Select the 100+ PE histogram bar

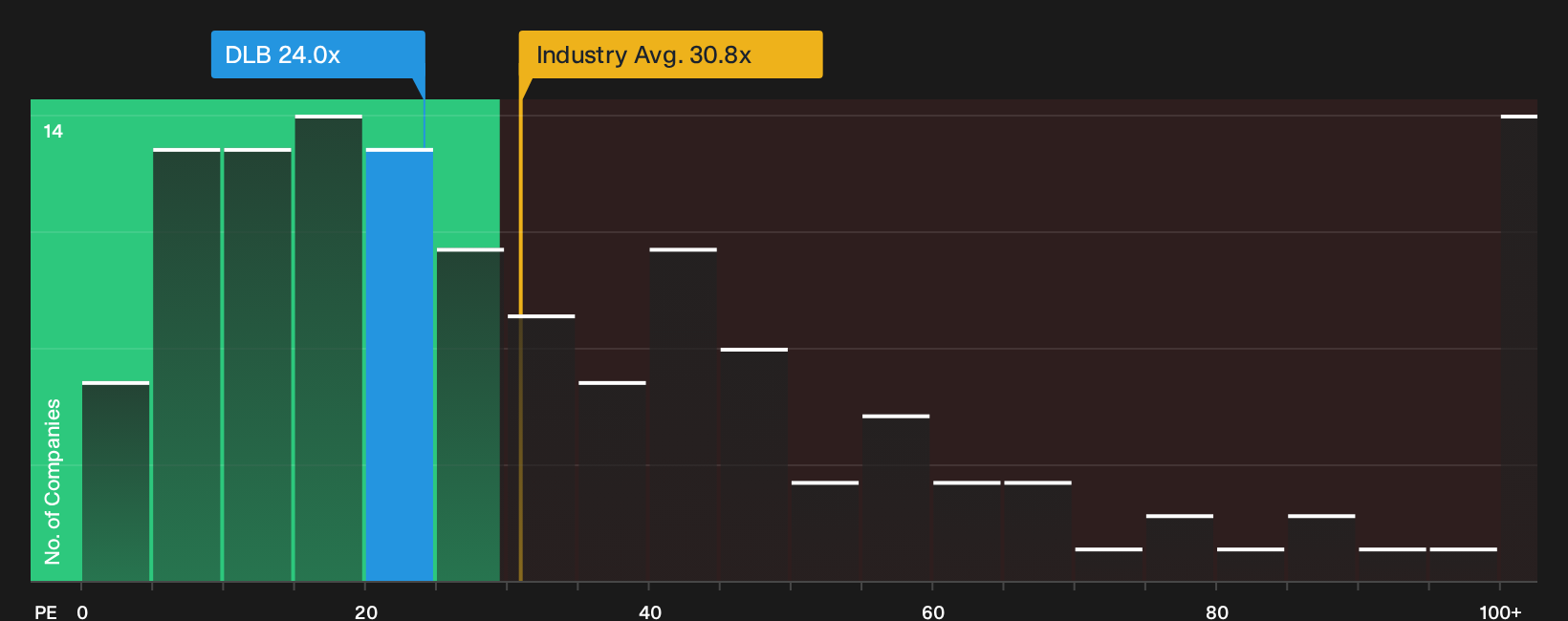[x=1518, y=348]
